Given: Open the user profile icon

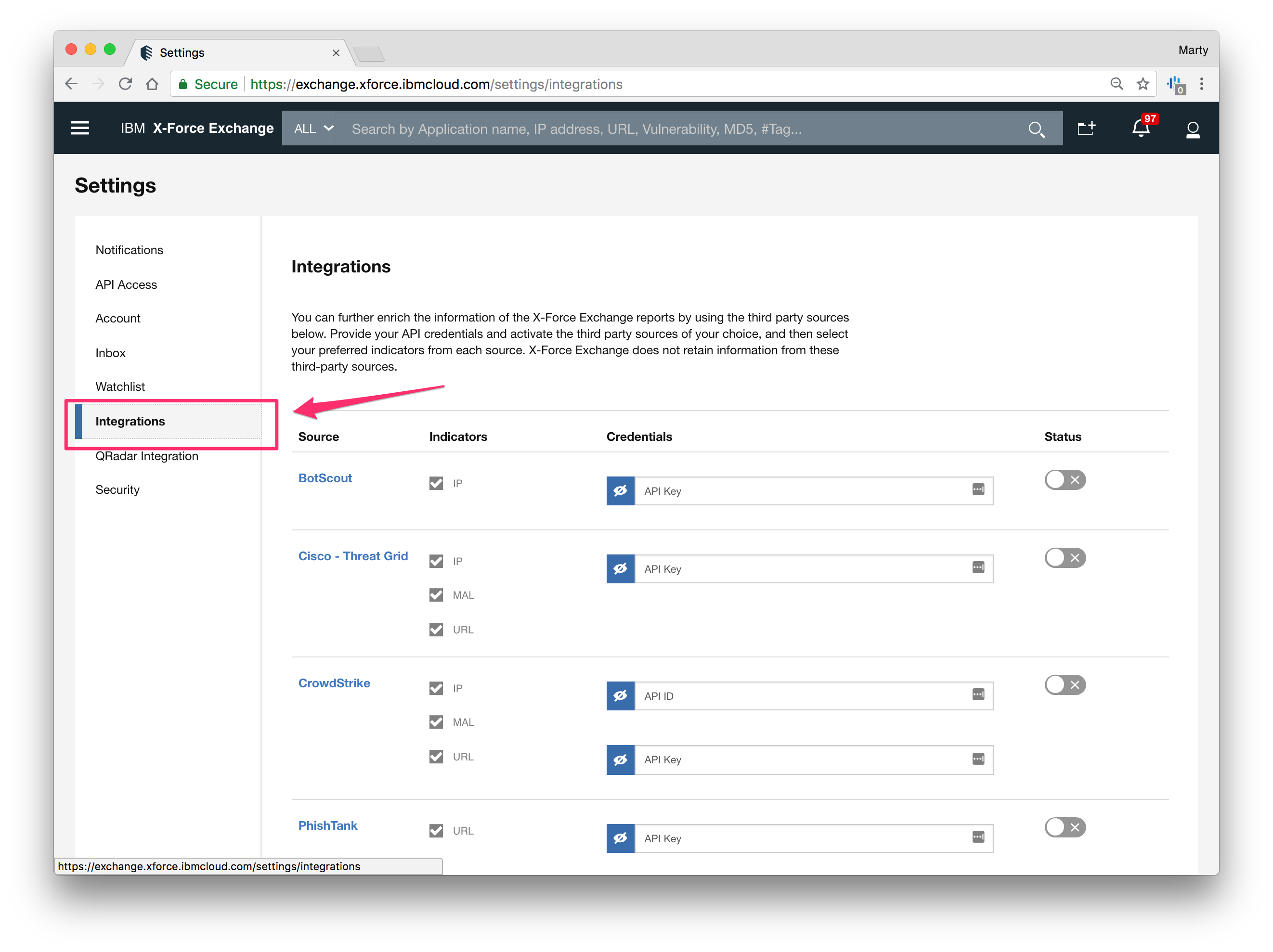Looking at the screenshot, I should point(1193,129).
